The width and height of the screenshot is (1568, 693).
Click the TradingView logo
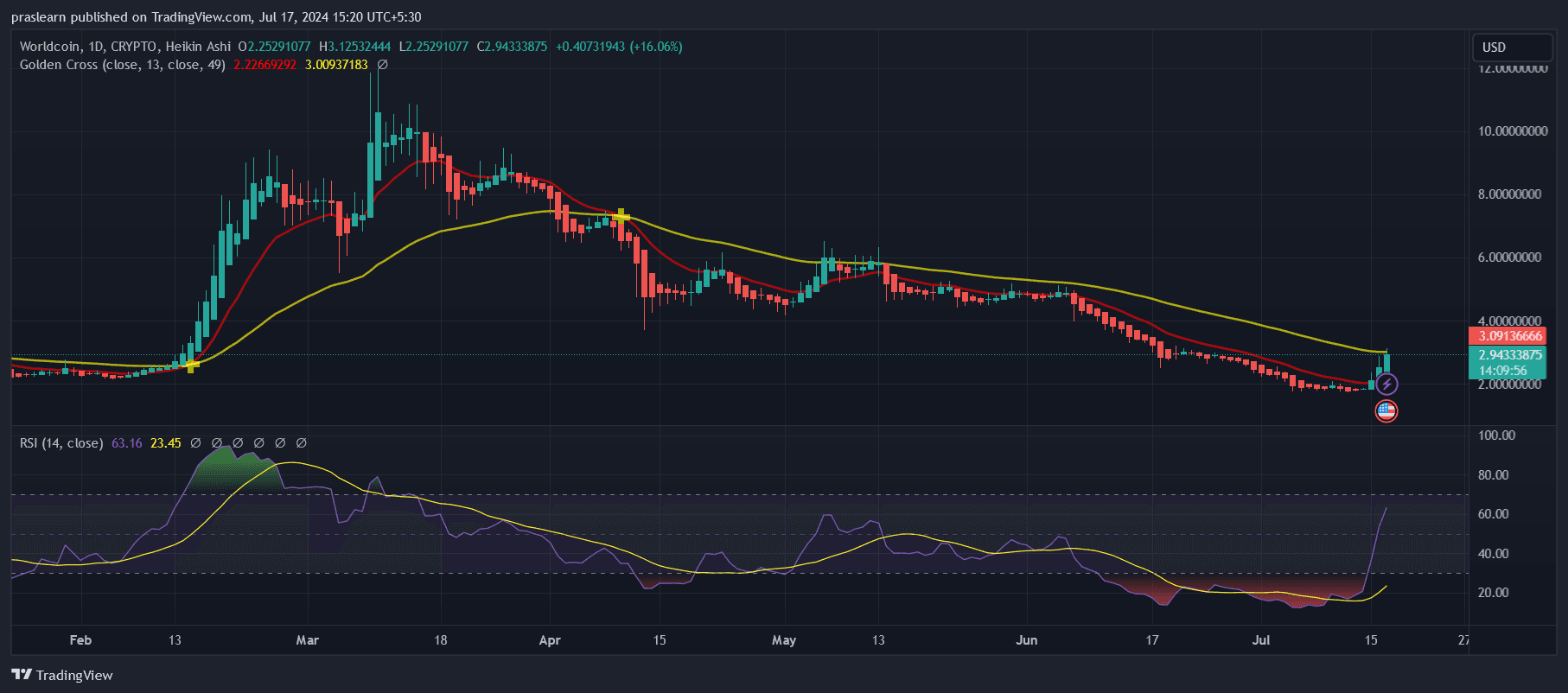point(62,675)
